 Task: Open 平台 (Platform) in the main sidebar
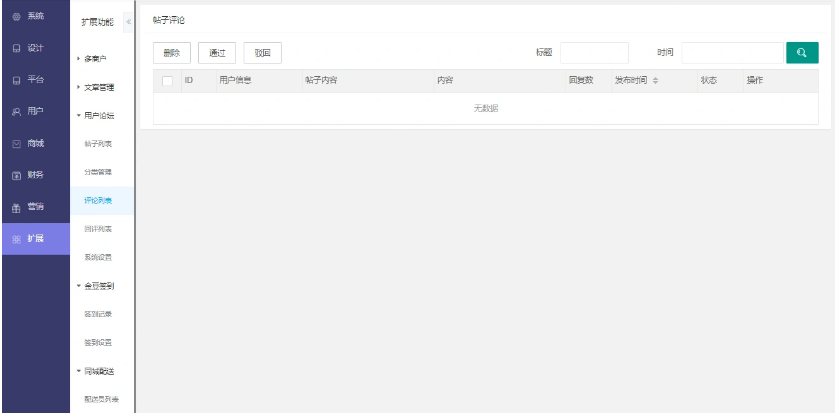point(35,80)
